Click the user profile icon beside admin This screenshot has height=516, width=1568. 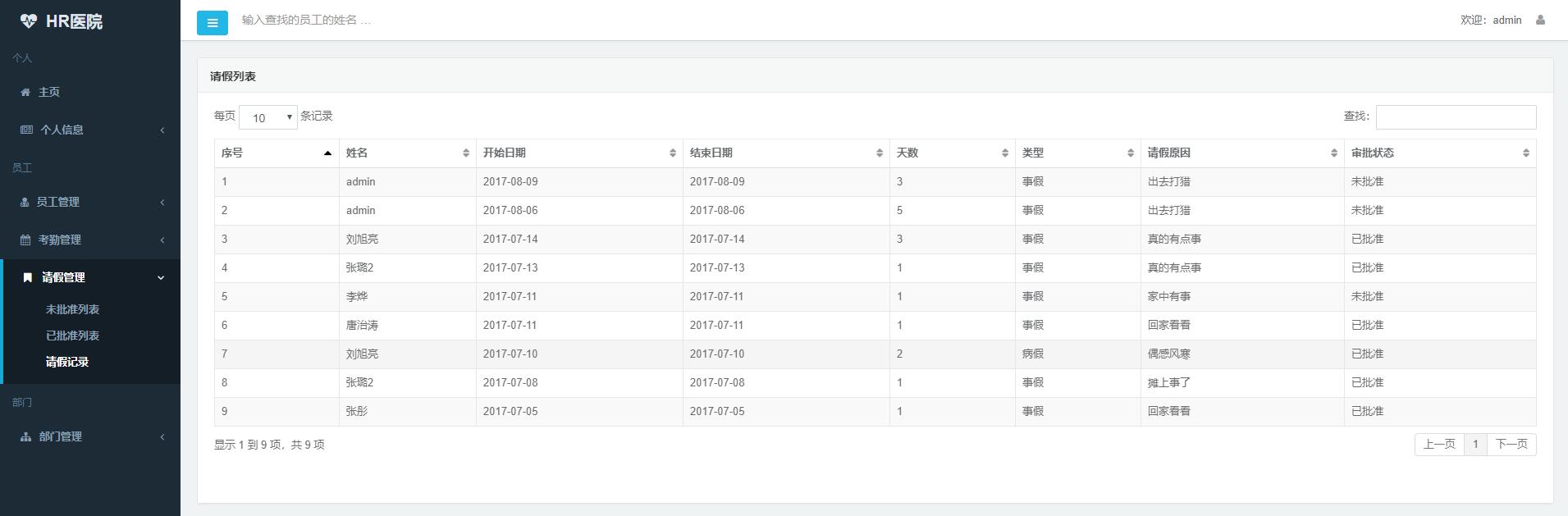point(1540,20)
